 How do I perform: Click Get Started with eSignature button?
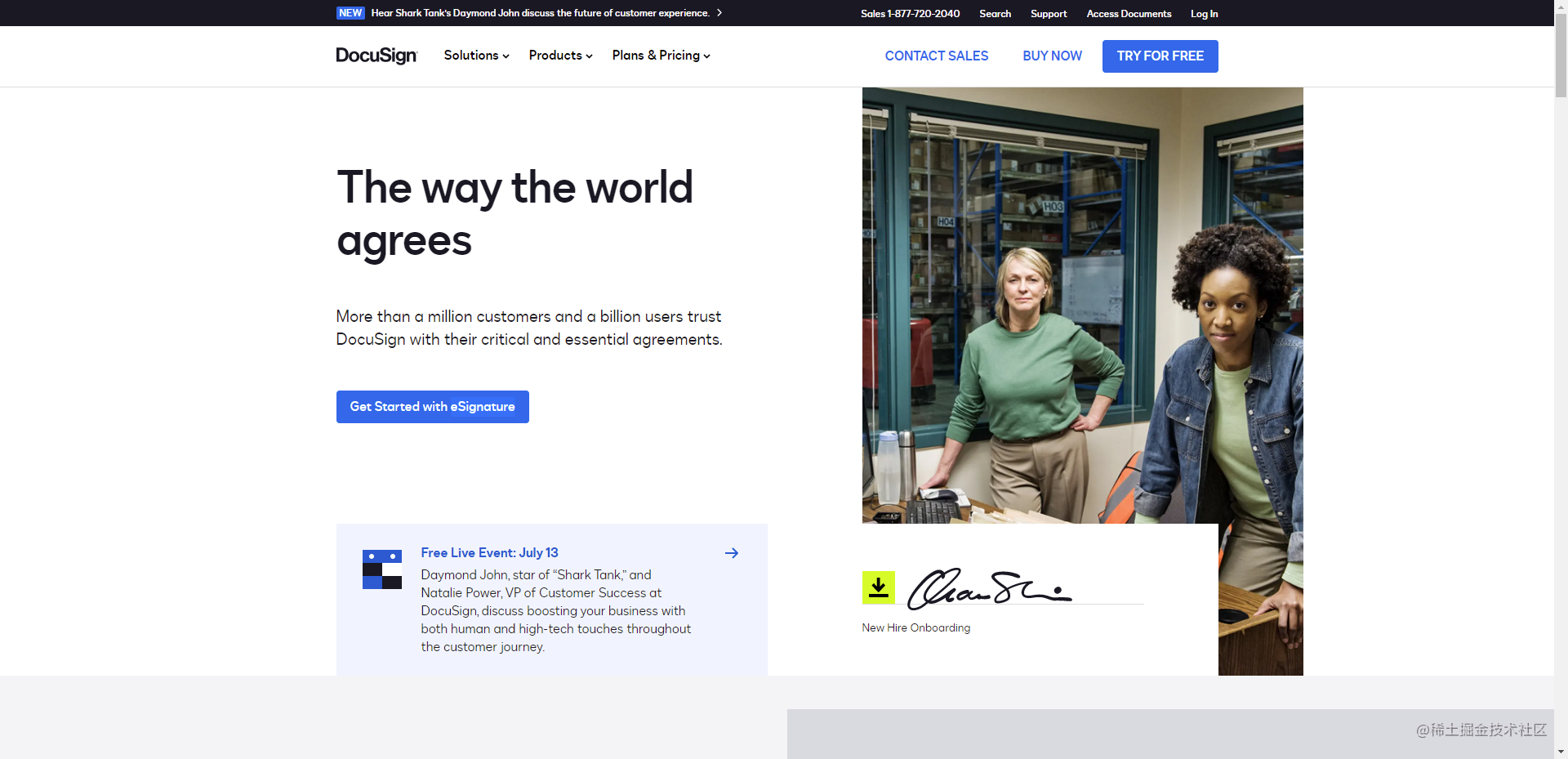coord(433,407)
